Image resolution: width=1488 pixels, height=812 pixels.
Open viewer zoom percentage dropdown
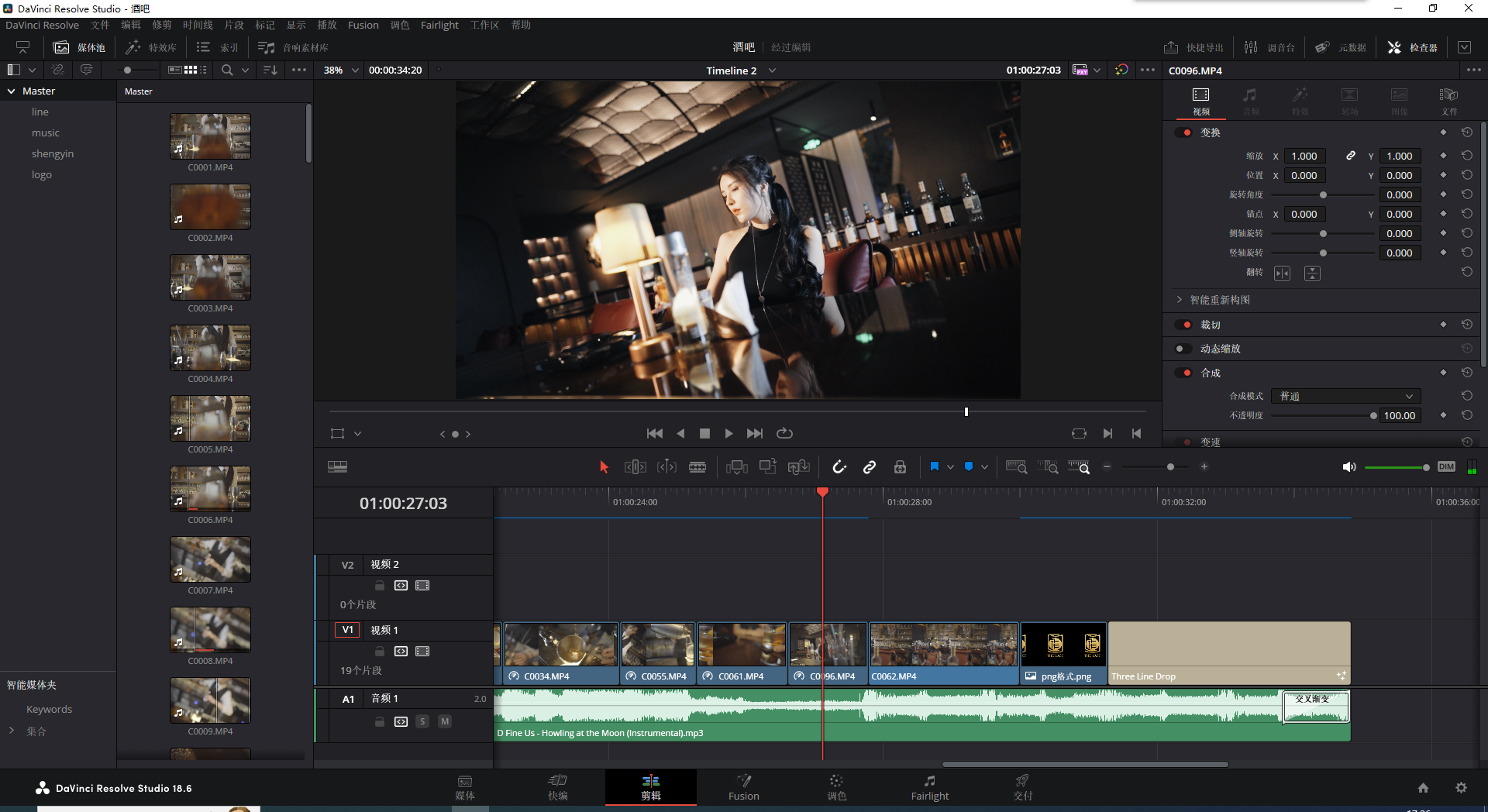pos(356,70)
